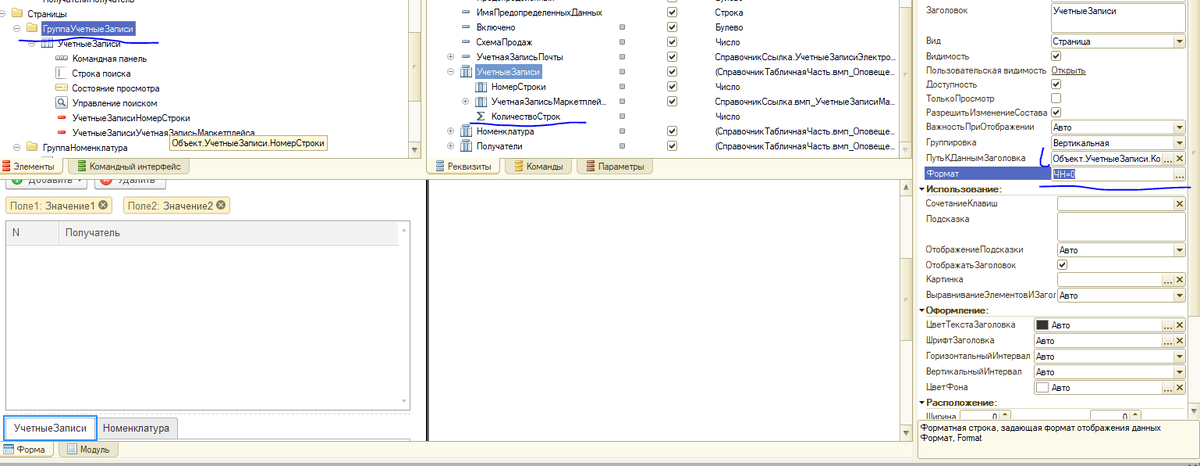This screenshot has width=1200, height=466.
Task: Click the ЦветТекстаЗаголовка black color swatch
Action: 1042,326
